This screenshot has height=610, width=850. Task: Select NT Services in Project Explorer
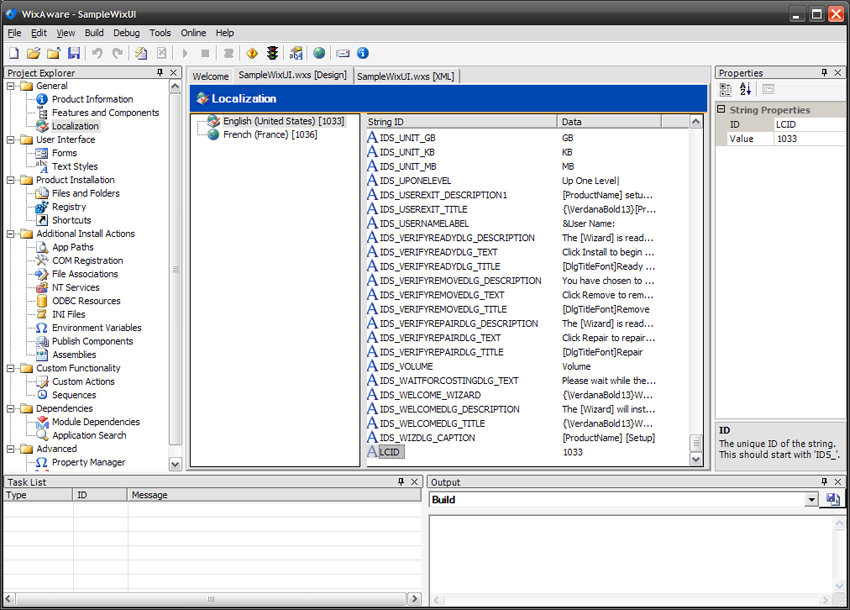tap(76, 287)
